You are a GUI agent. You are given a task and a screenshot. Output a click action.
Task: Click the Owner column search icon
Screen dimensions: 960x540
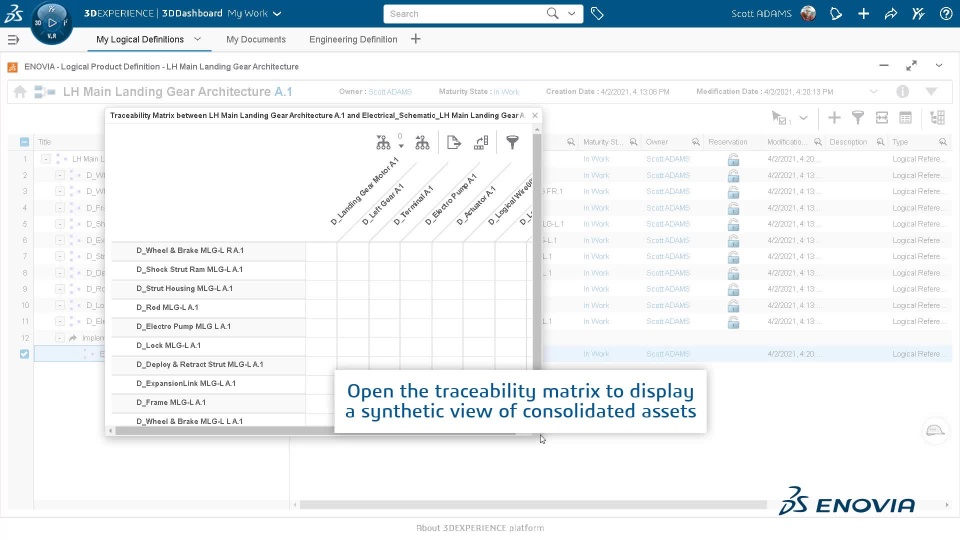tap(696, 142)
